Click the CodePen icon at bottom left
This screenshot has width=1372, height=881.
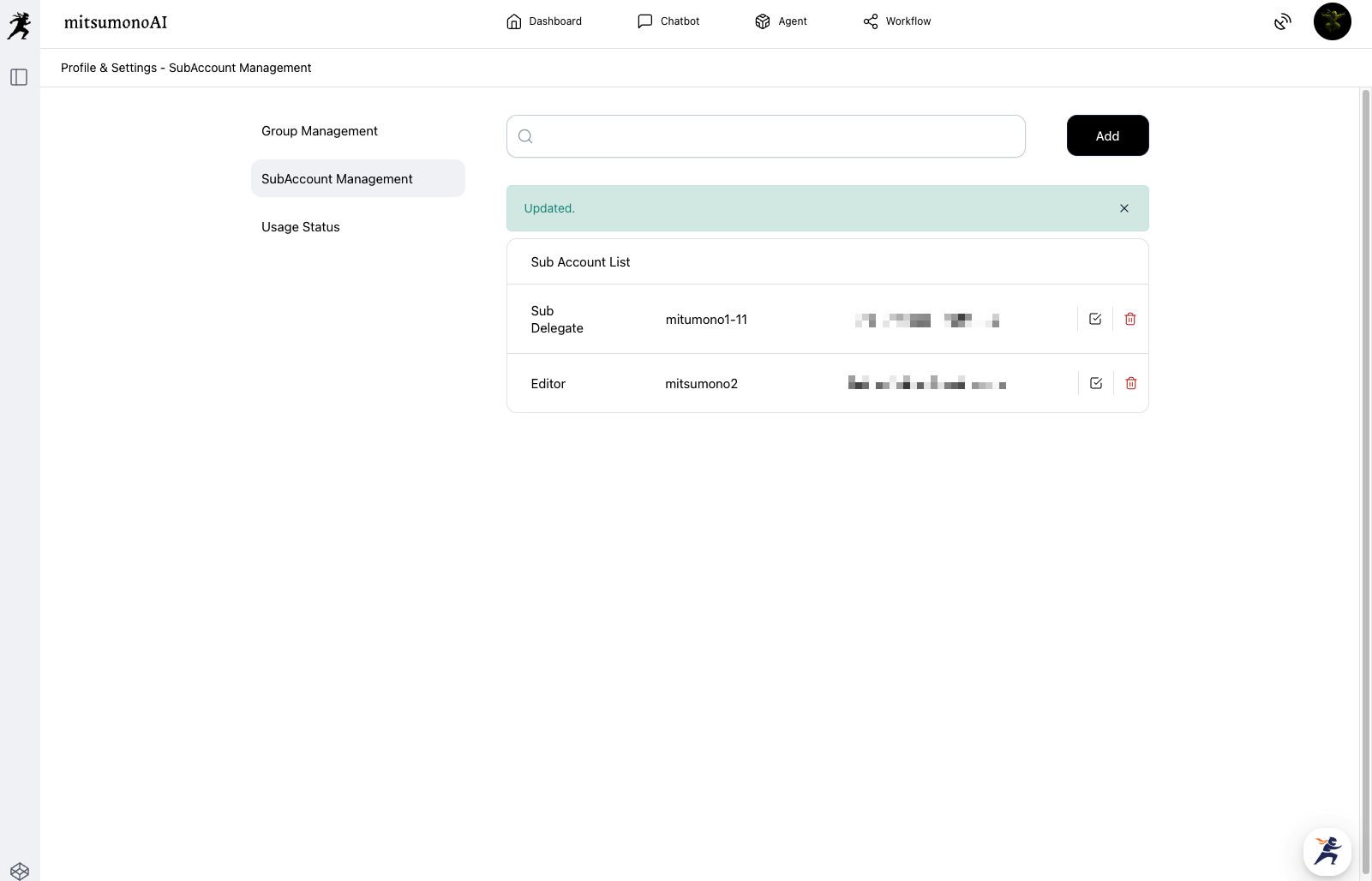(x=20, y=872)
